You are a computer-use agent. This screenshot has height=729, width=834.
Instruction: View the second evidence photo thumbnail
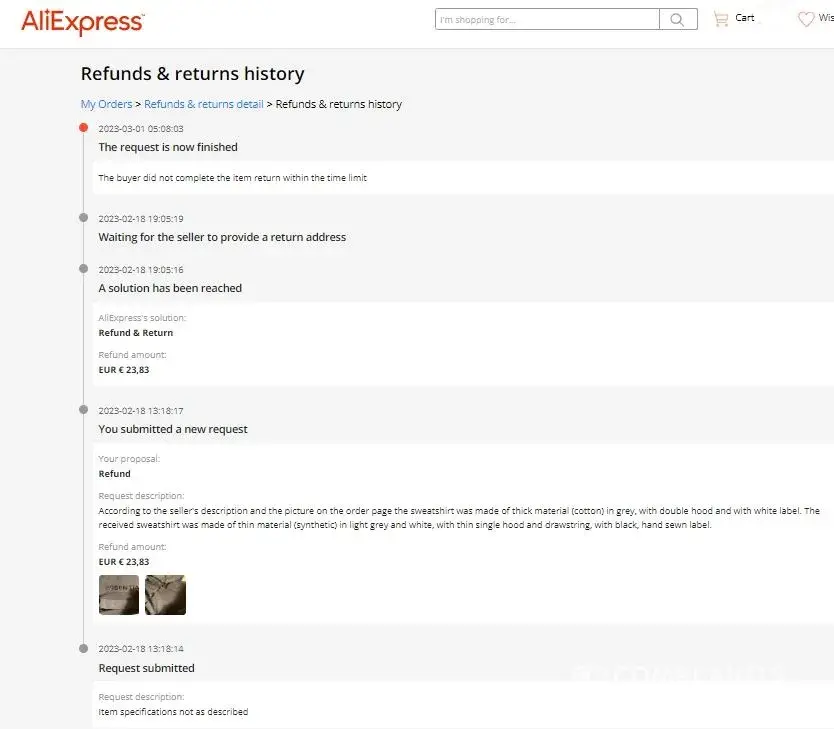(x=165, y=595)
